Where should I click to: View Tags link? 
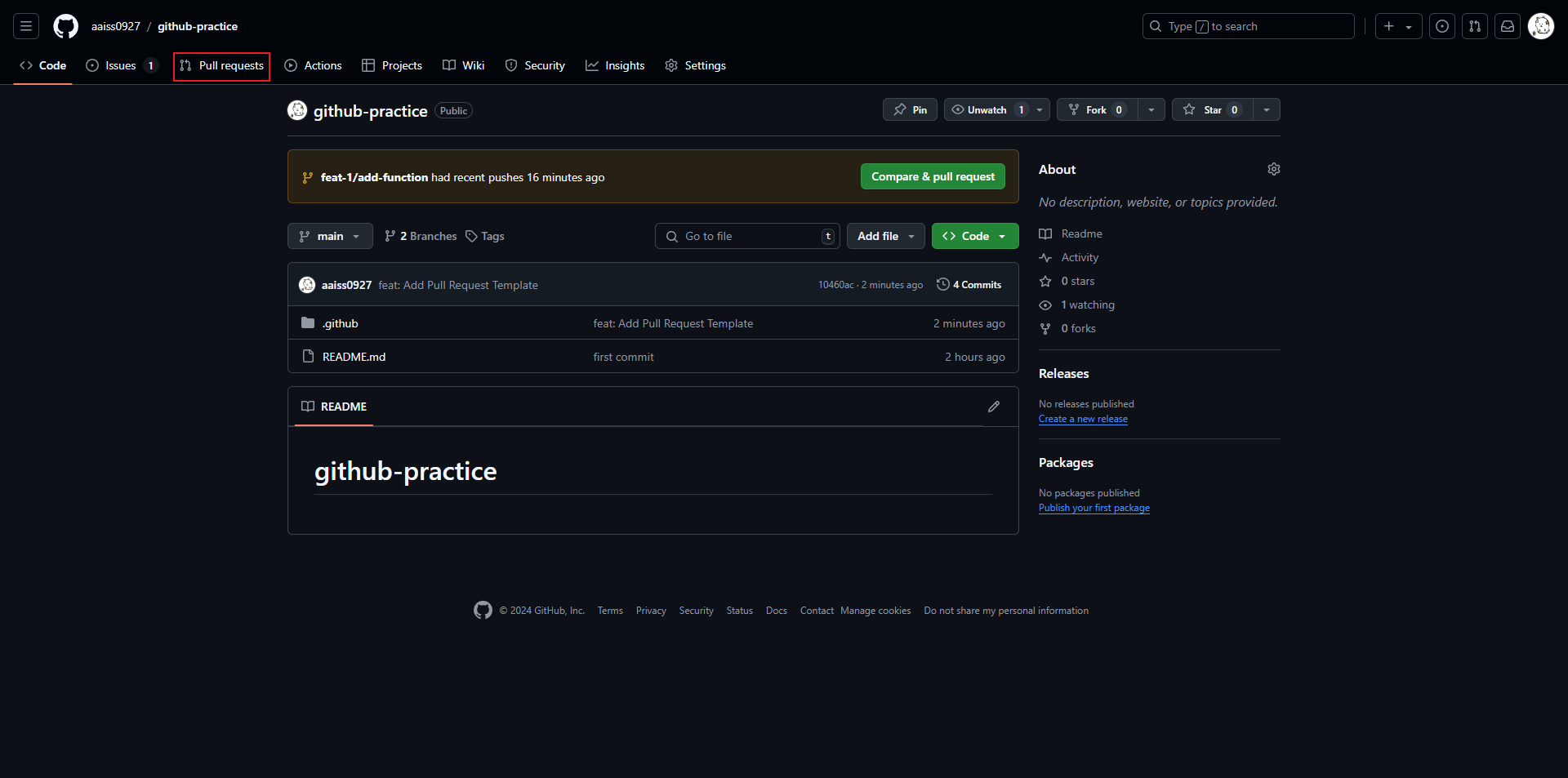[485, 236]
